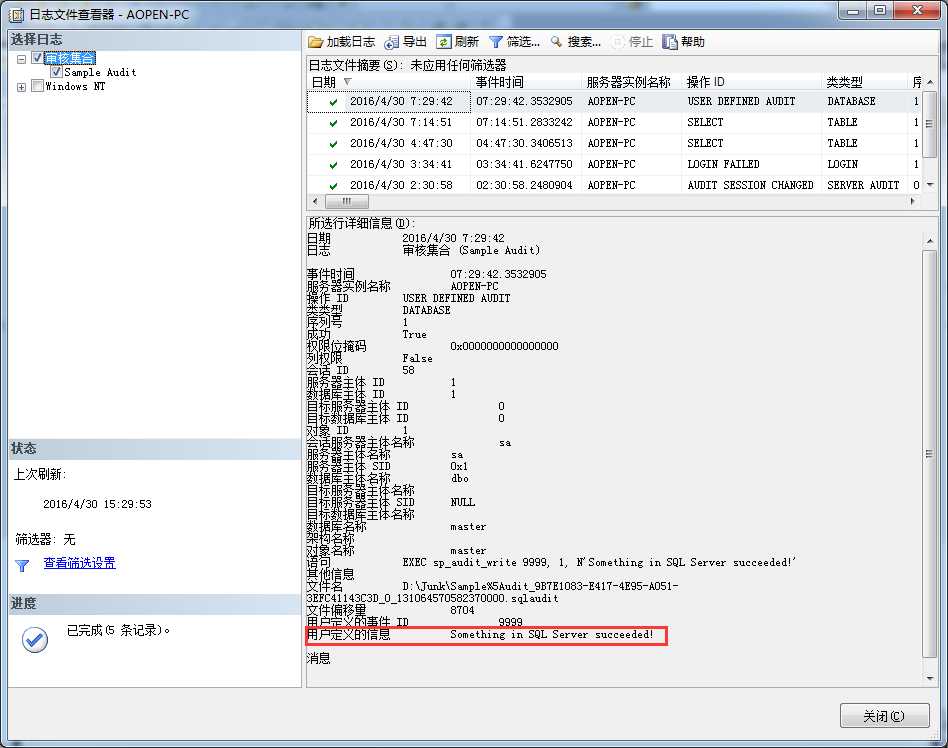Screen dimensions: 948x748
Task: Click the vertical scrollbar thumb of log grid
Action: point(929,123)
